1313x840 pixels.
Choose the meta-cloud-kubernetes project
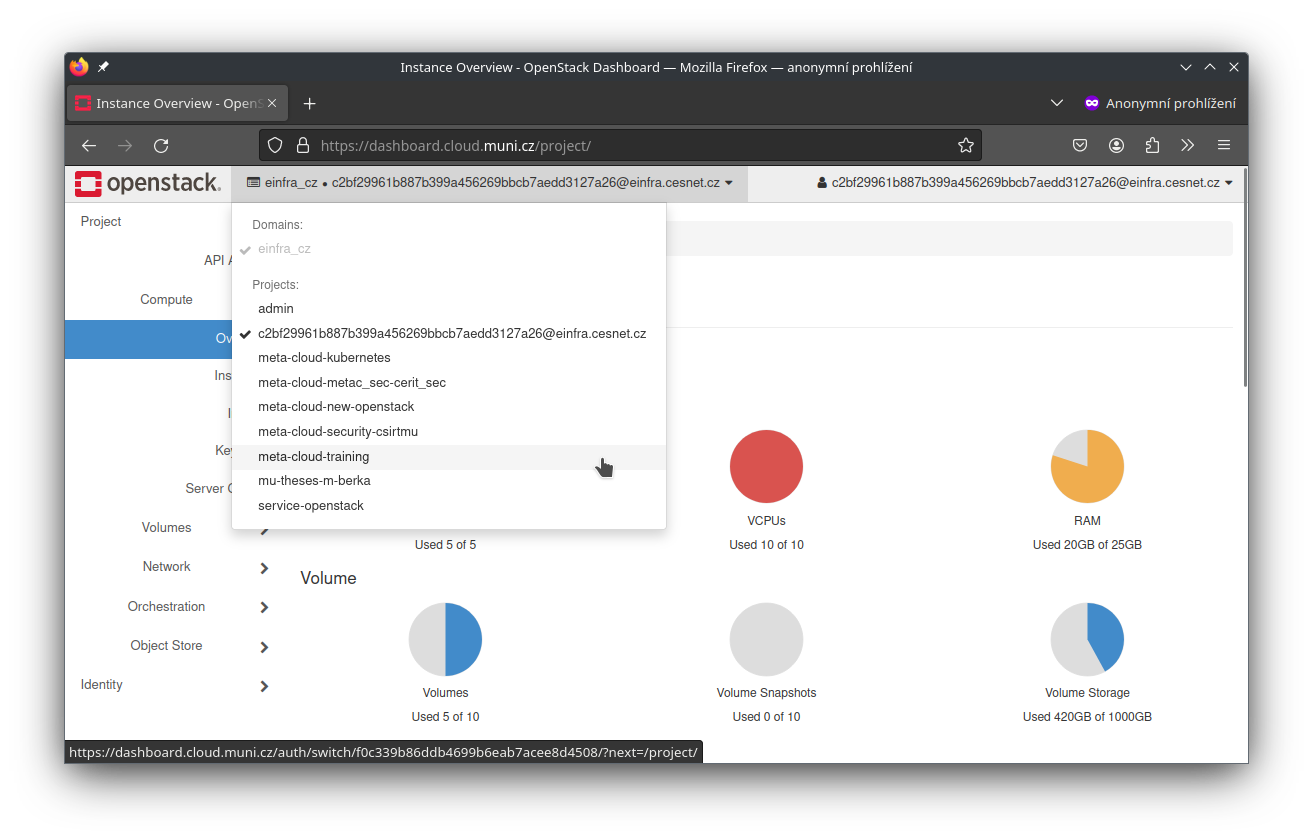(x=324, y=358)
